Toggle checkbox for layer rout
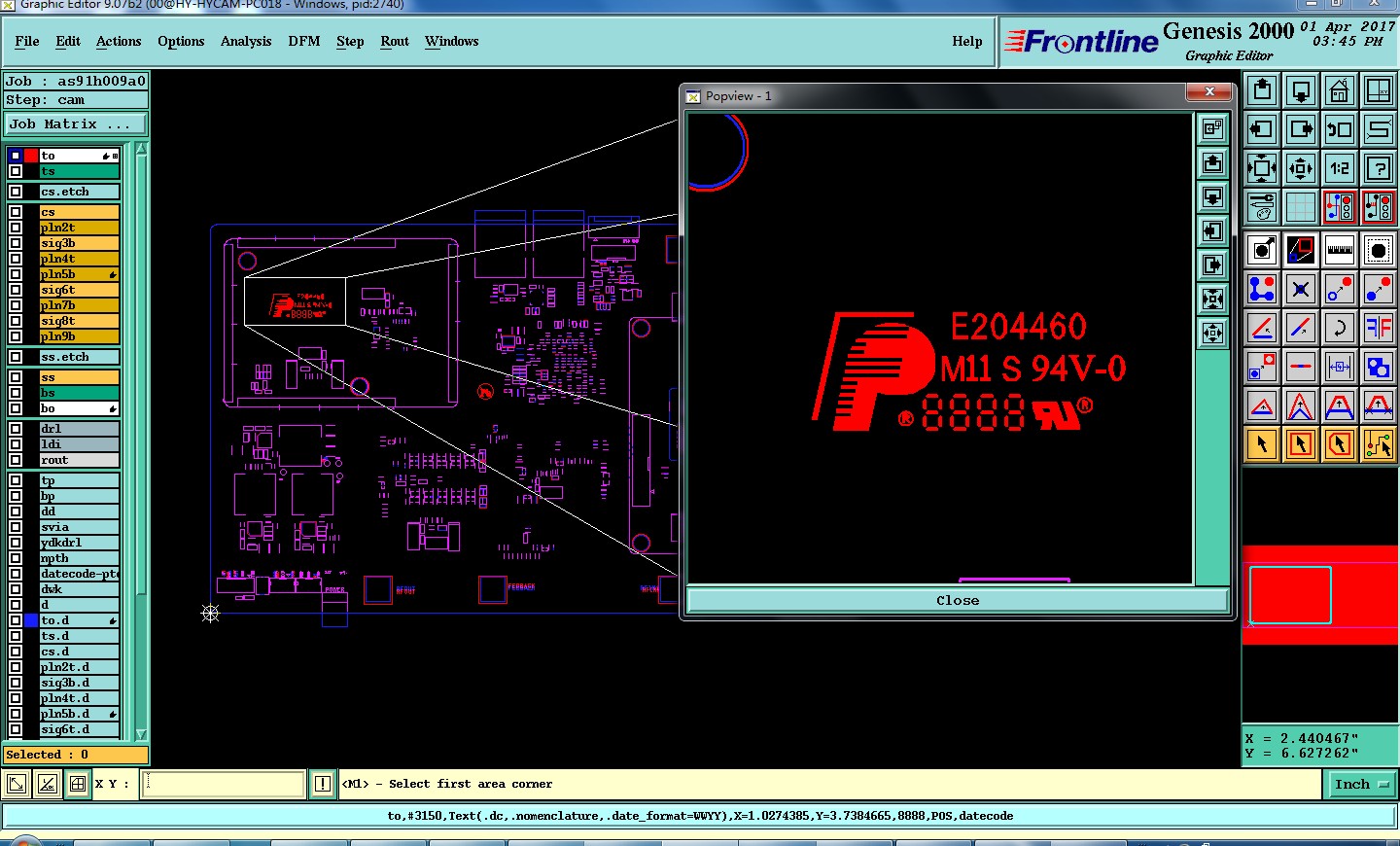This screenshot has height=846, width=1400. pyautogui.click(x=16, y=460)
